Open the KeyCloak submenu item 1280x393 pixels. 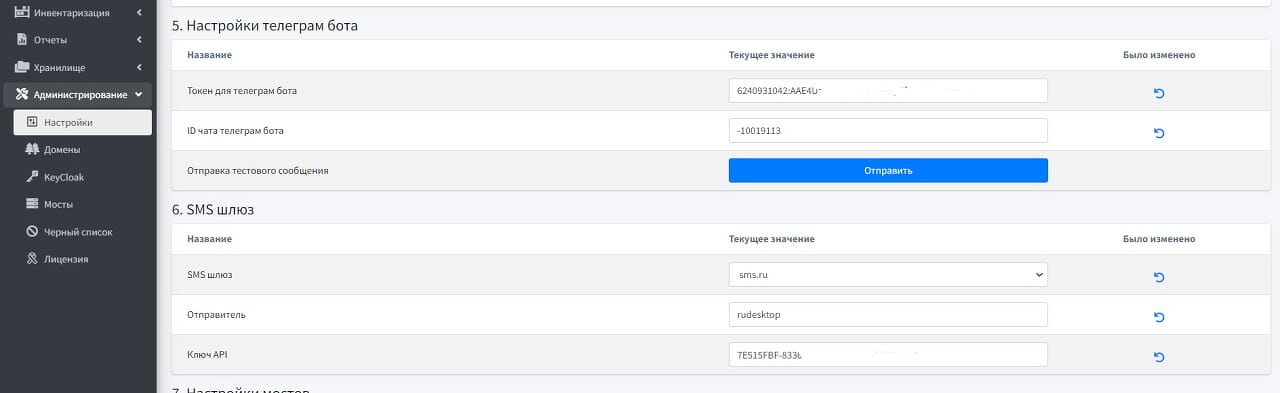tap(83, 177)
